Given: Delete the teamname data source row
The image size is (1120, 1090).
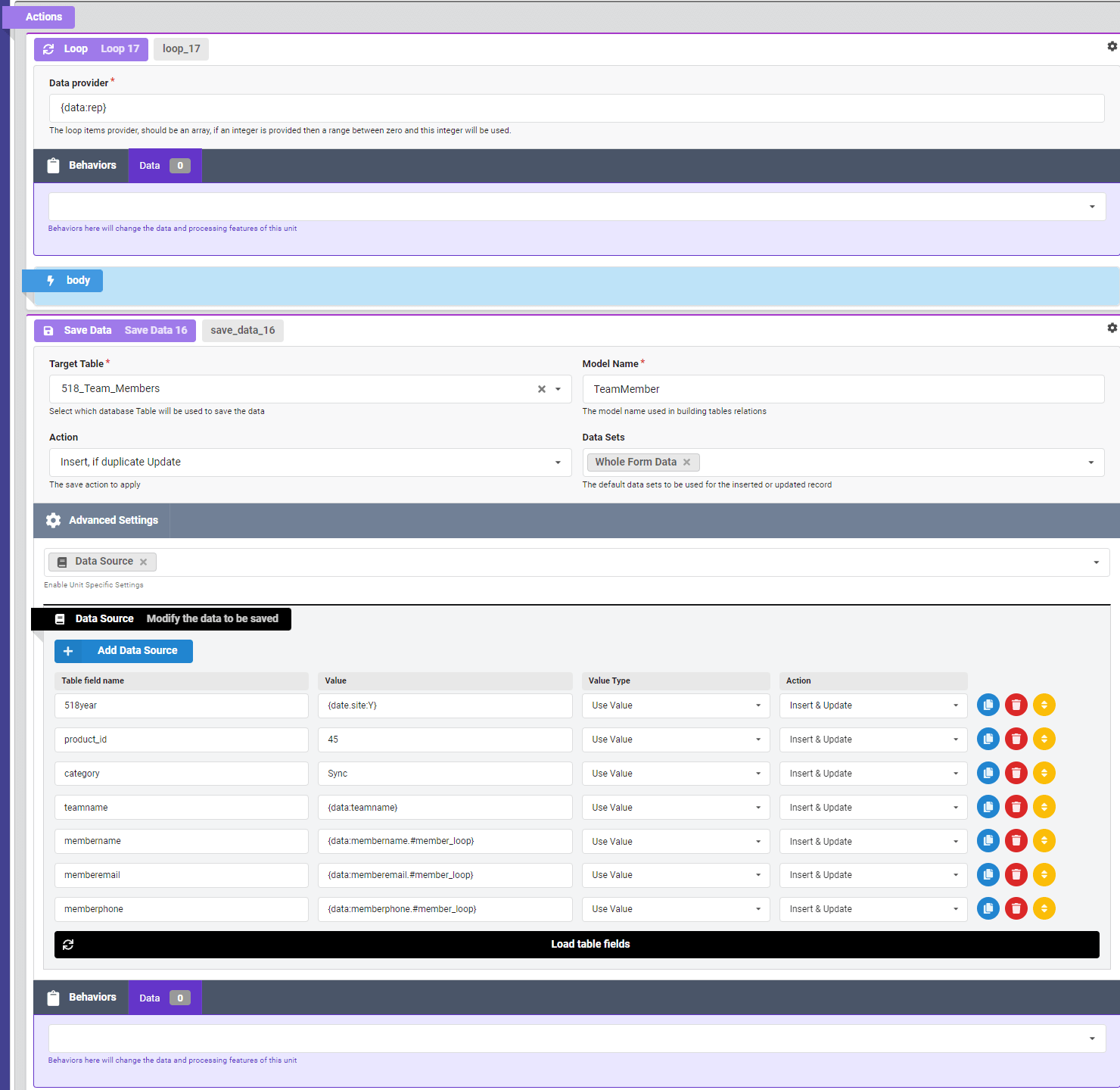Looking at the screenshot, I should pos(1016,807).
